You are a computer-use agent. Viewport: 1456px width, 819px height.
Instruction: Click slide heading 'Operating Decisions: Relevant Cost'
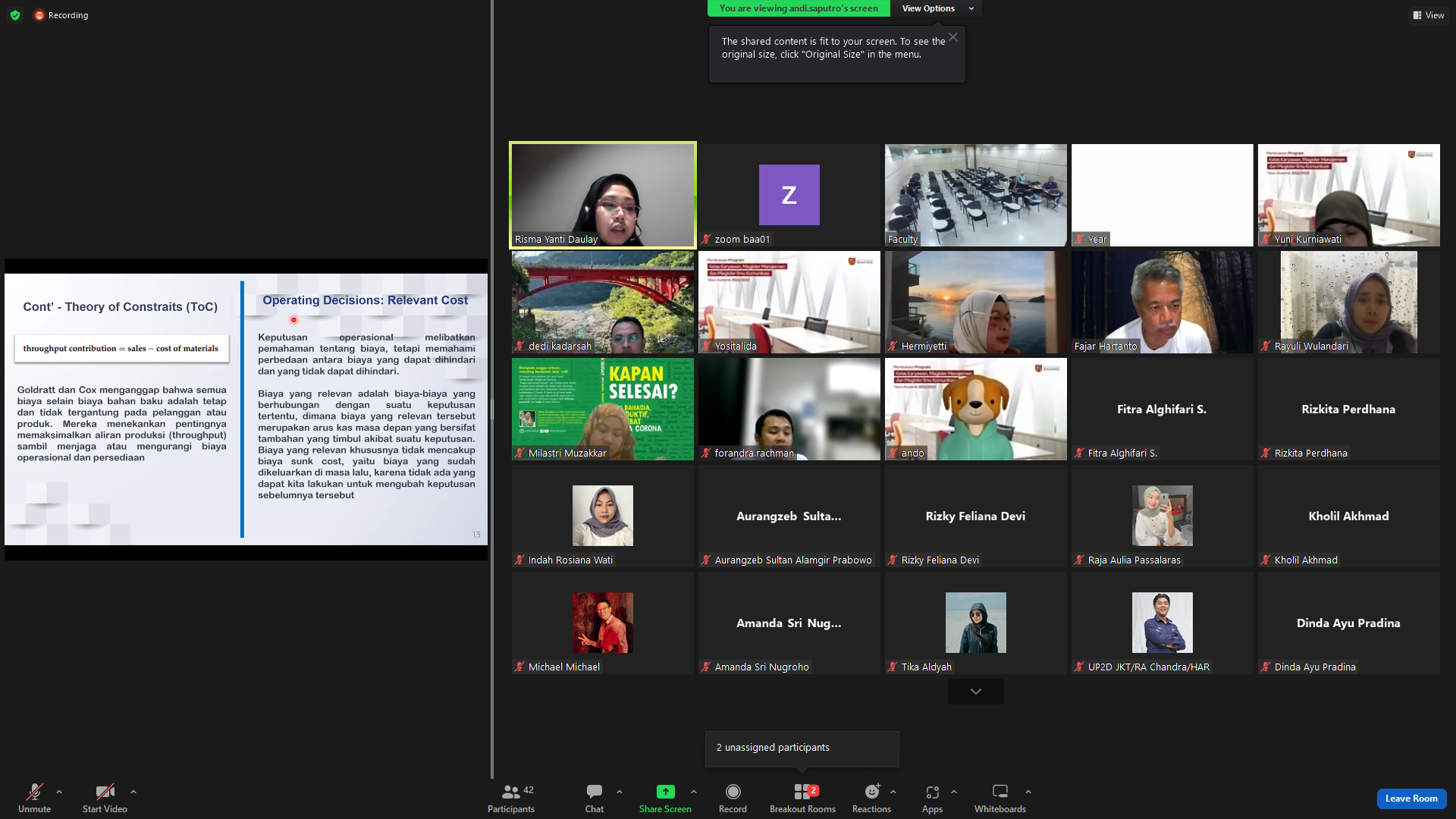point(366,300)
